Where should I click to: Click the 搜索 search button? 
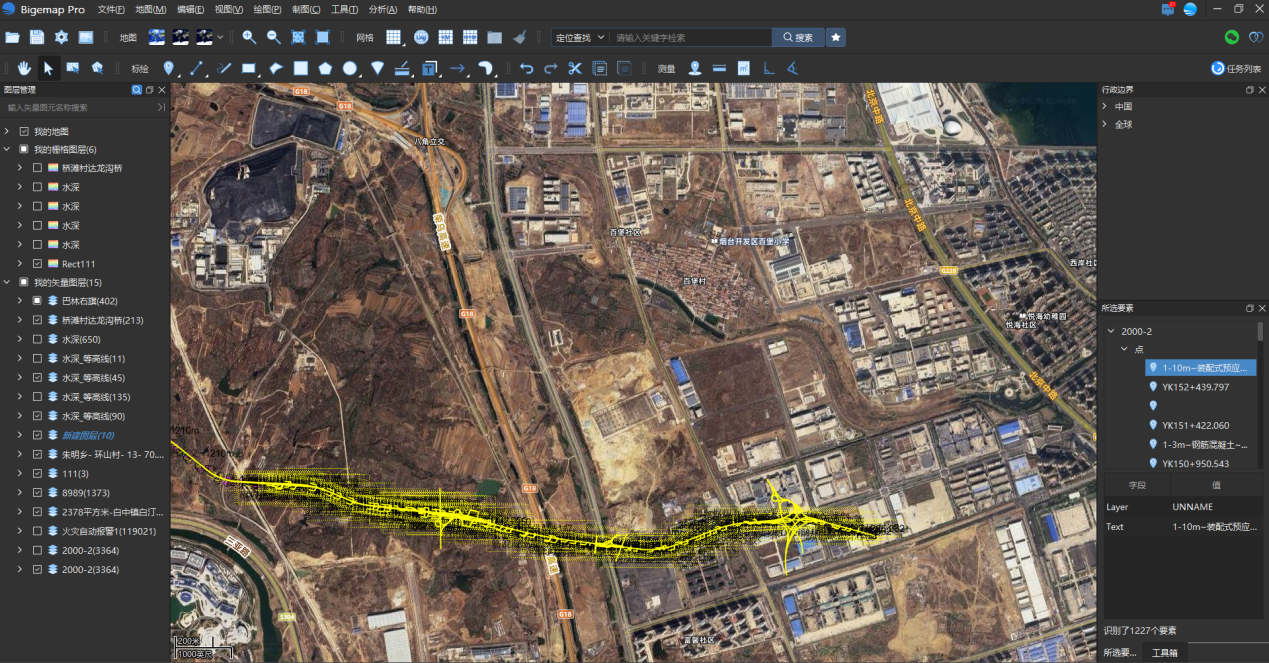click(x=797, y=37)
